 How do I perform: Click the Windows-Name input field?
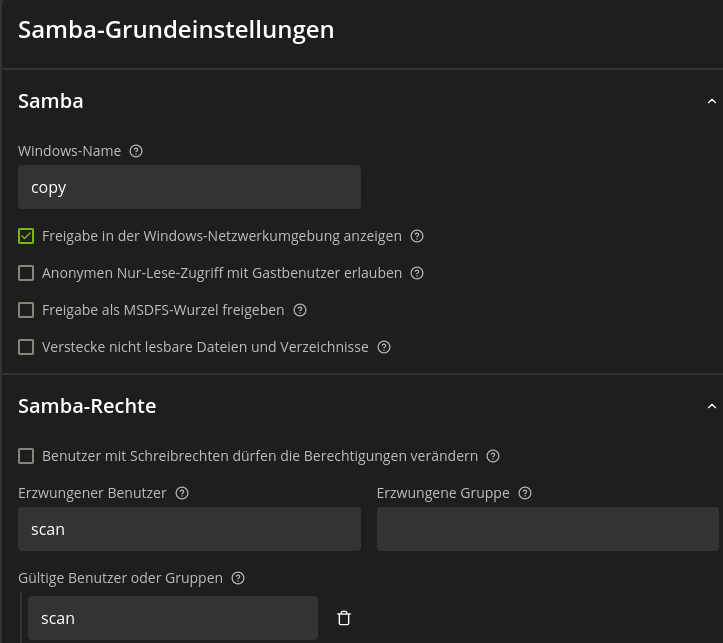pyautogui.click(x=189, y=187)
